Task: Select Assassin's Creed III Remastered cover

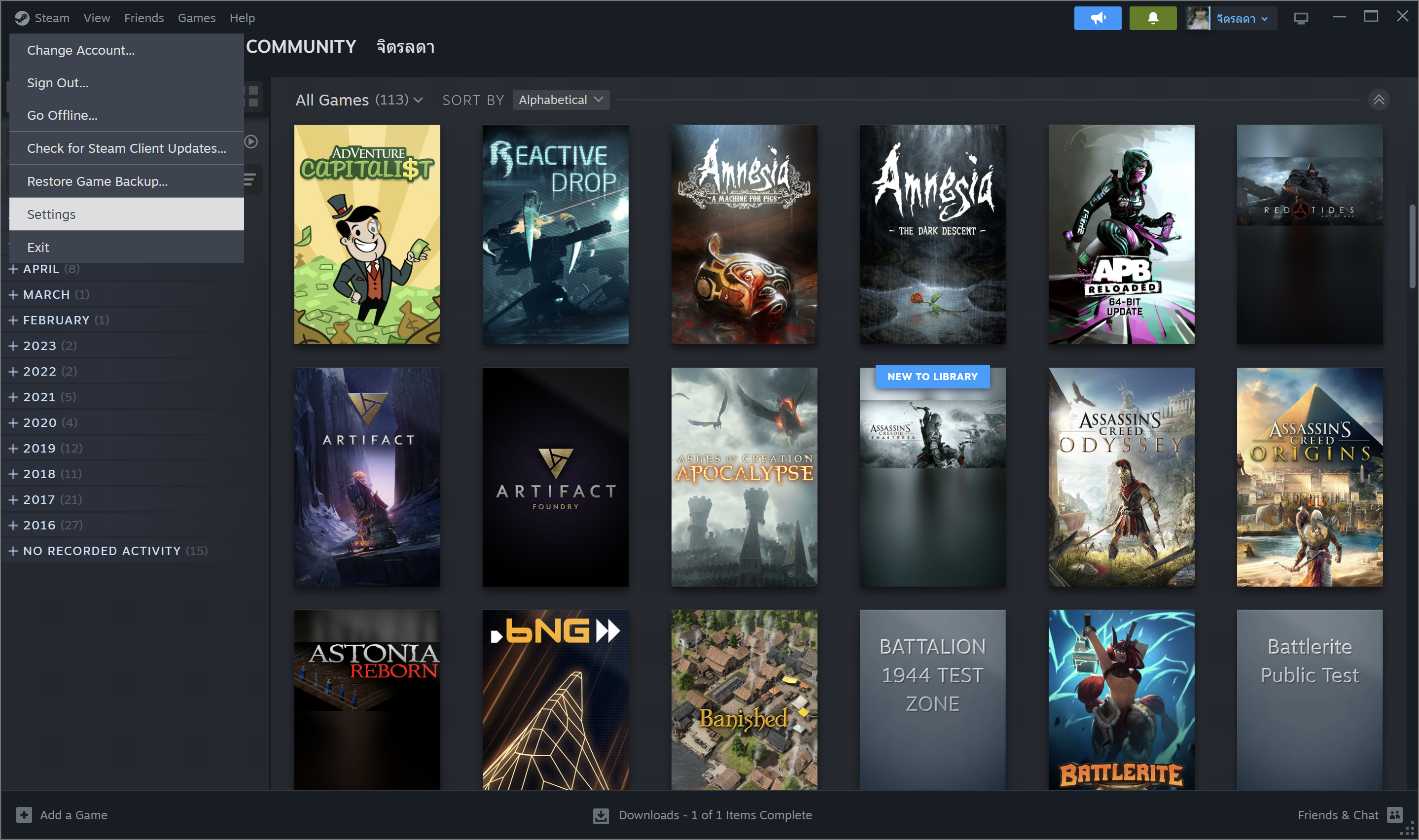Action: (932, 477)
